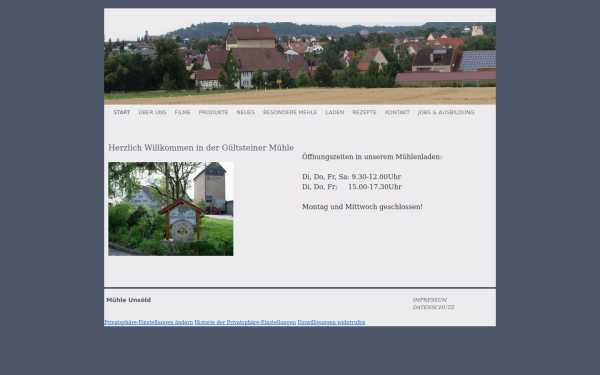Click the line with 15.00-17.30Uhr

(x=352, y=187)
